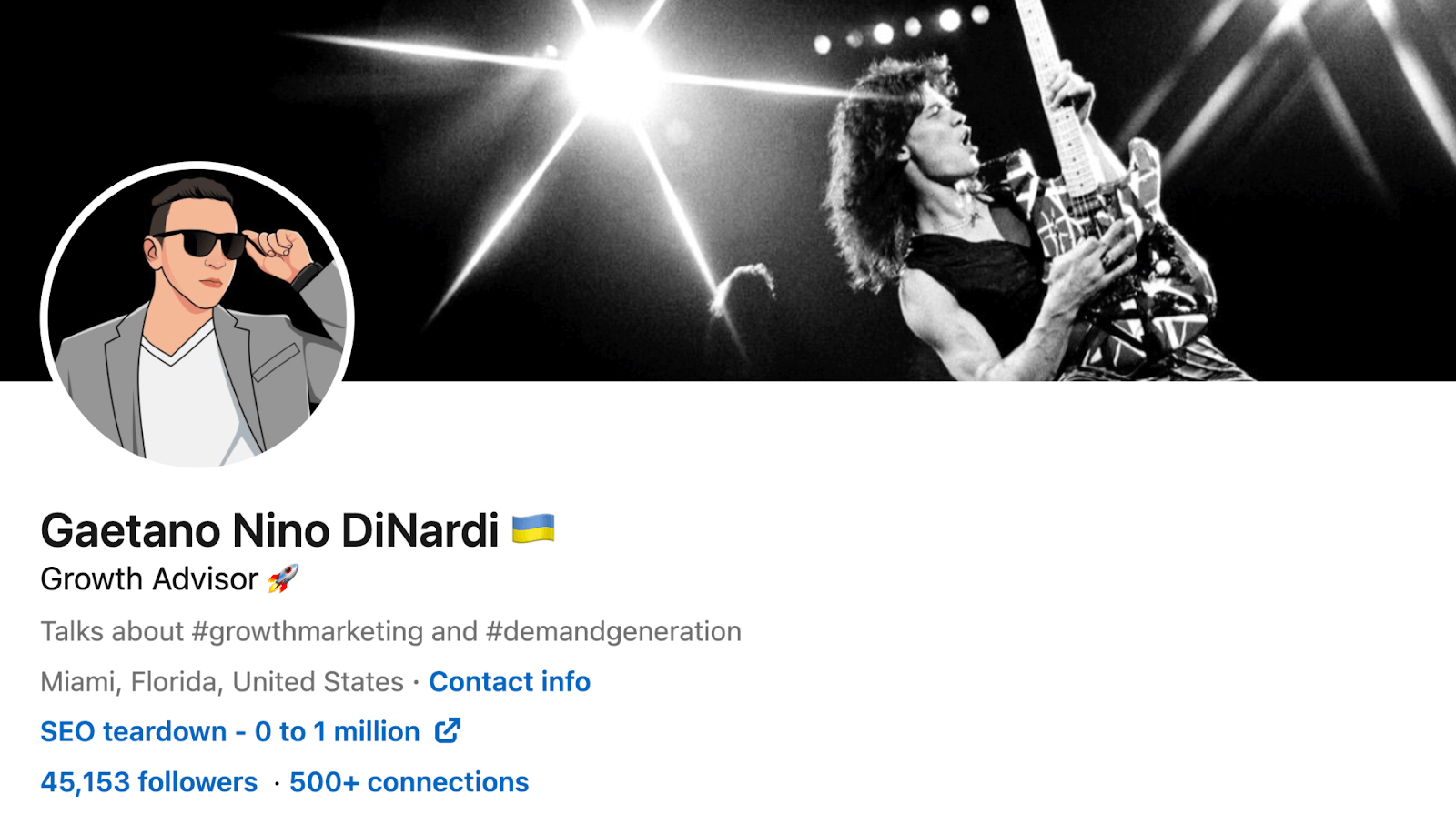The width and height of the screenshot is (1456, 814).
Task: Click the external link arrow icon
Action: [448, 730]
